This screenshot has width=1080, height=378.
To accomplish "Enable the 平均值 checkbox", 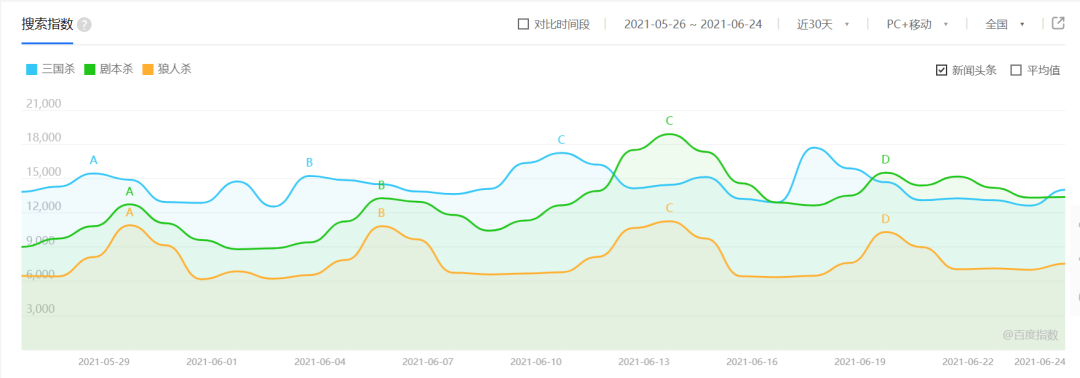I will point(1015,70).
